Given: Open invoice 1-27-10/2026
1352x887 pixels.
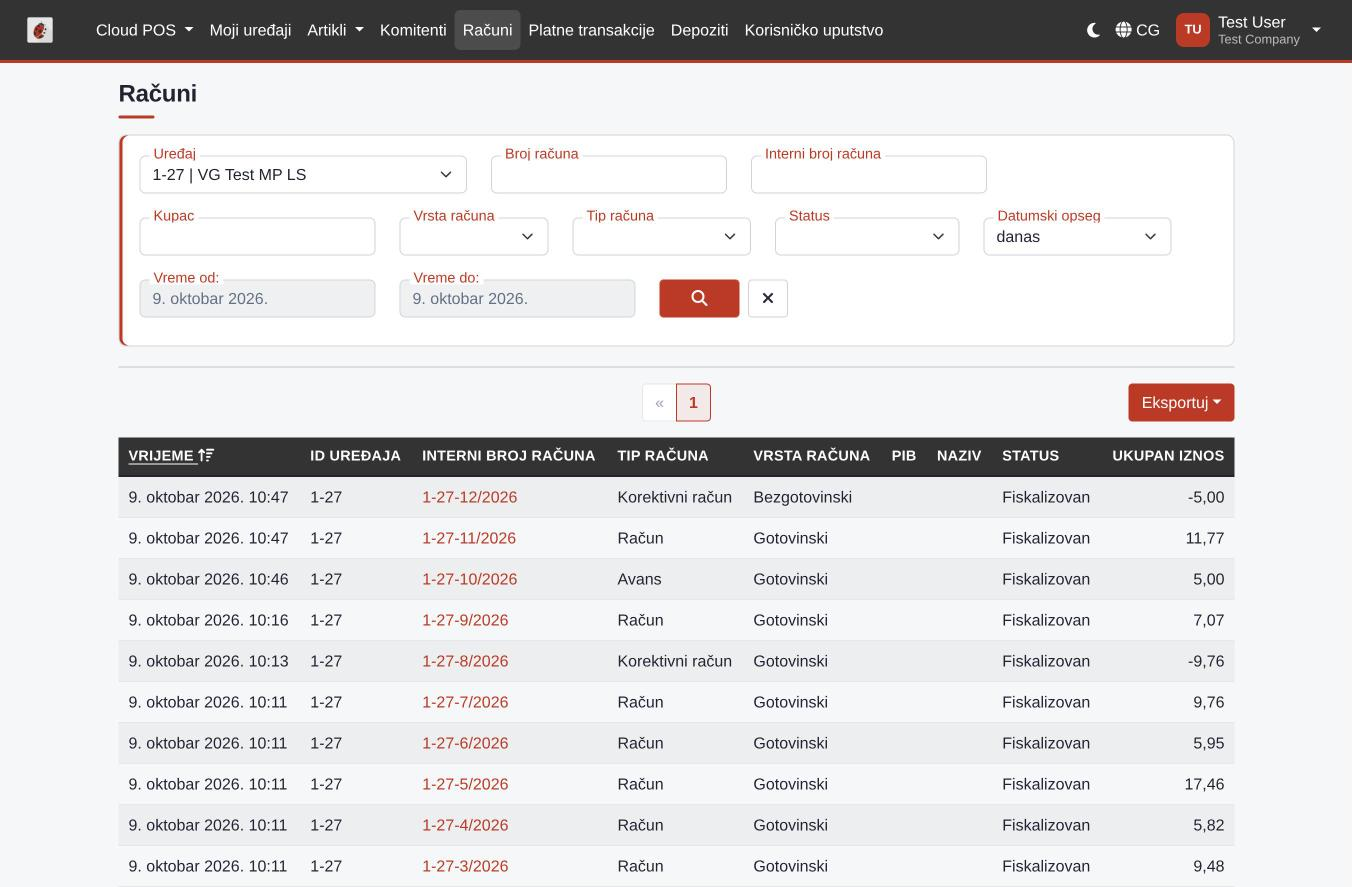Looking at the screenshot, I should [469, 579].
